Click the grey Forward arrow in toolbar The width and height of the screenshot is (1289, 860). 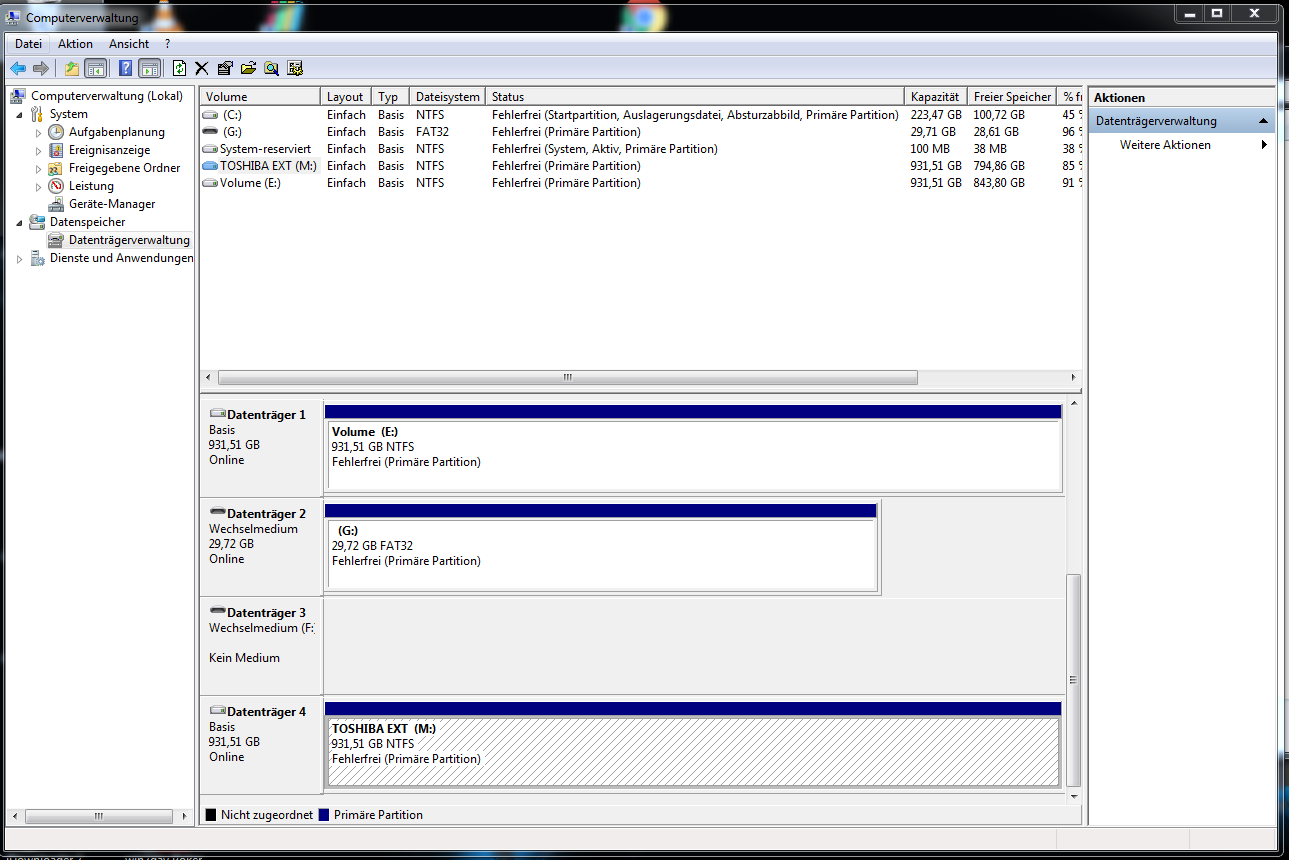point(41,68)
